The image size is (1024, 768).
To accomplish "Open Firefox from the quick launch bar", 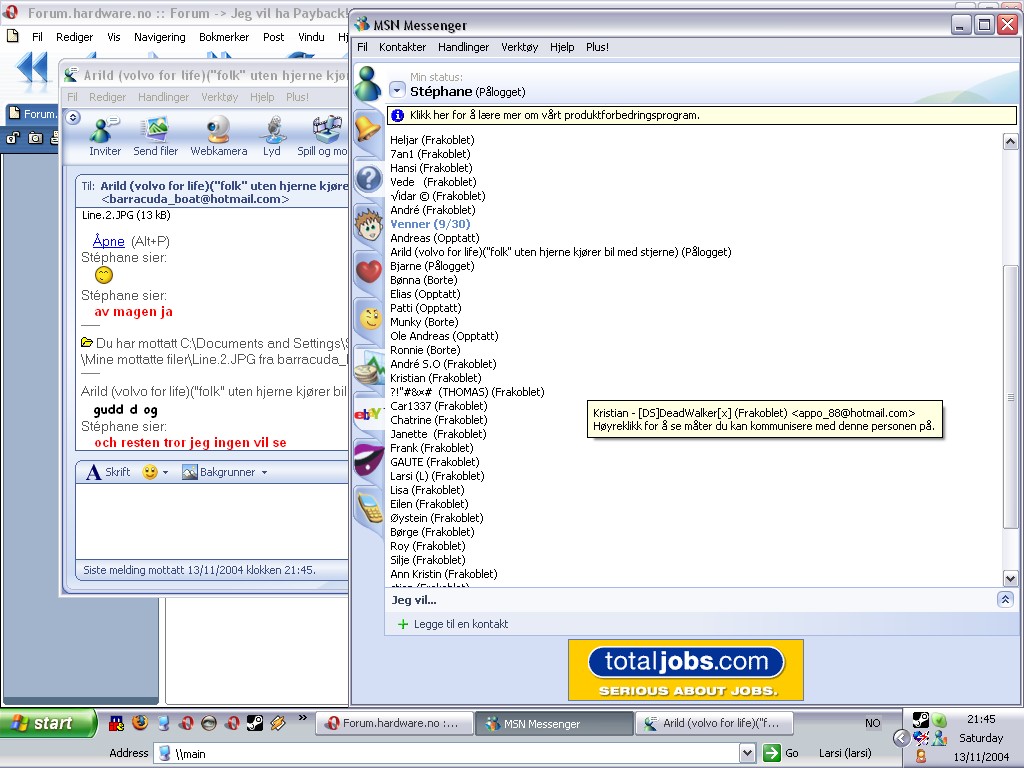I will (140, 723).
